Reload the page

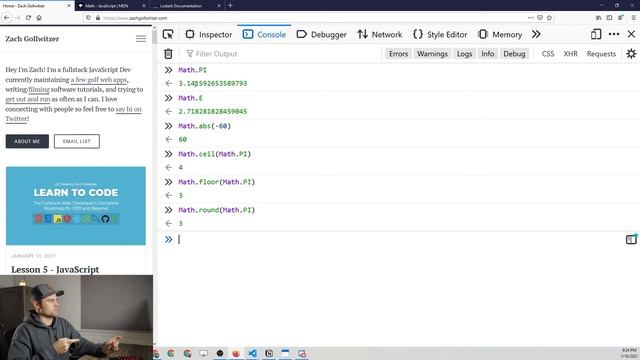pos(28,18)
